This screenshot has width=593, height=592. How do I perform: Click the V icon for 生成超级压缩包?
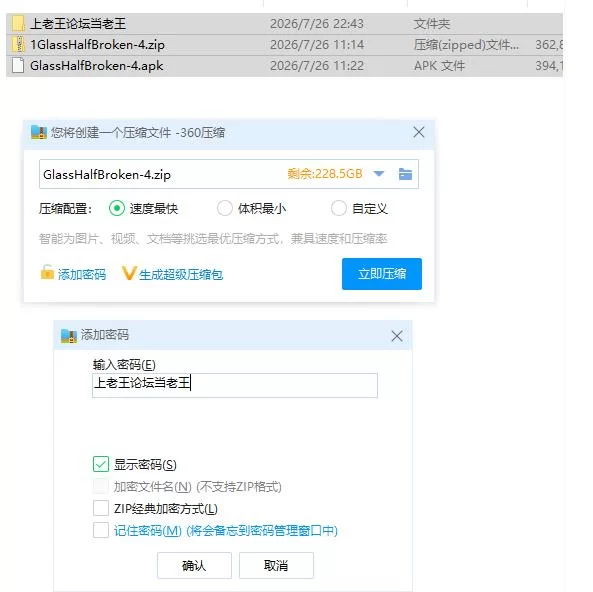click(x=129, y=273)
